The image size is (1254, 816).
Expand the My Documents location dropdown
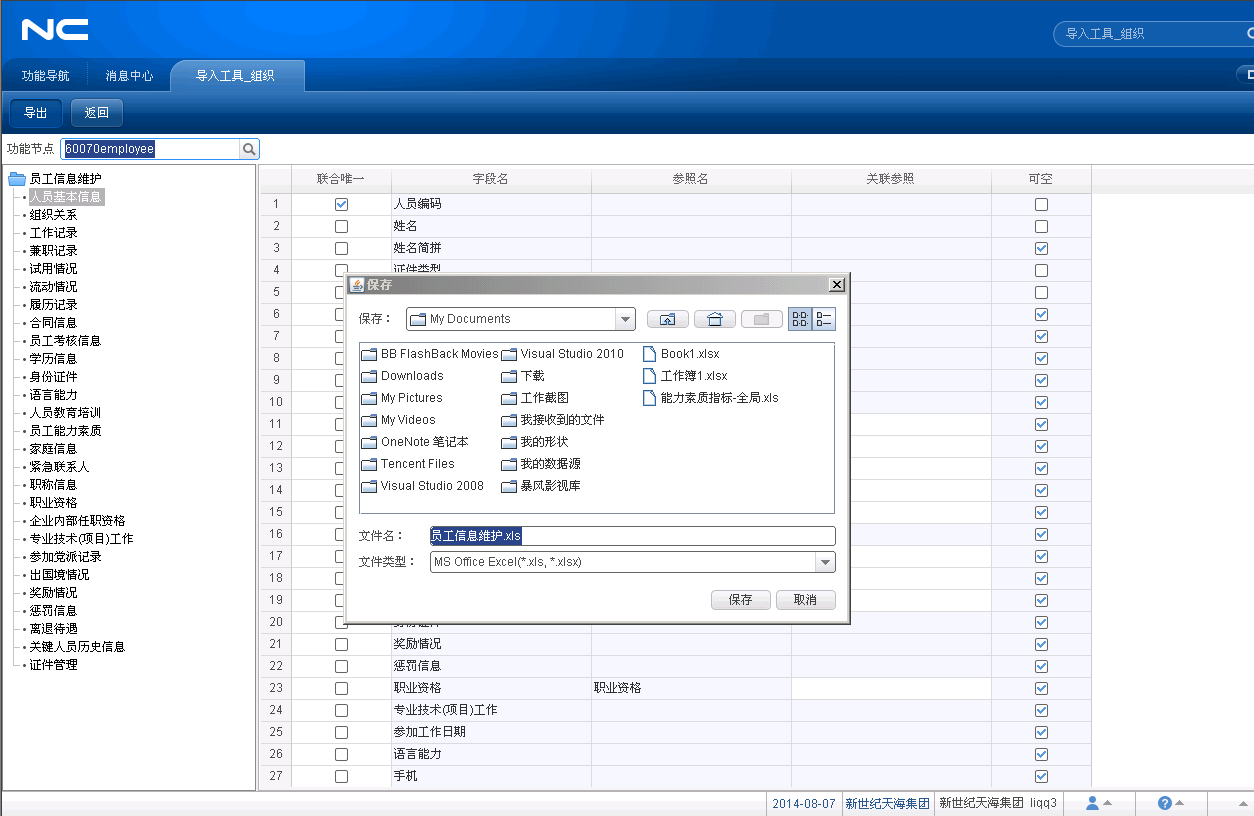pos(625,319)
